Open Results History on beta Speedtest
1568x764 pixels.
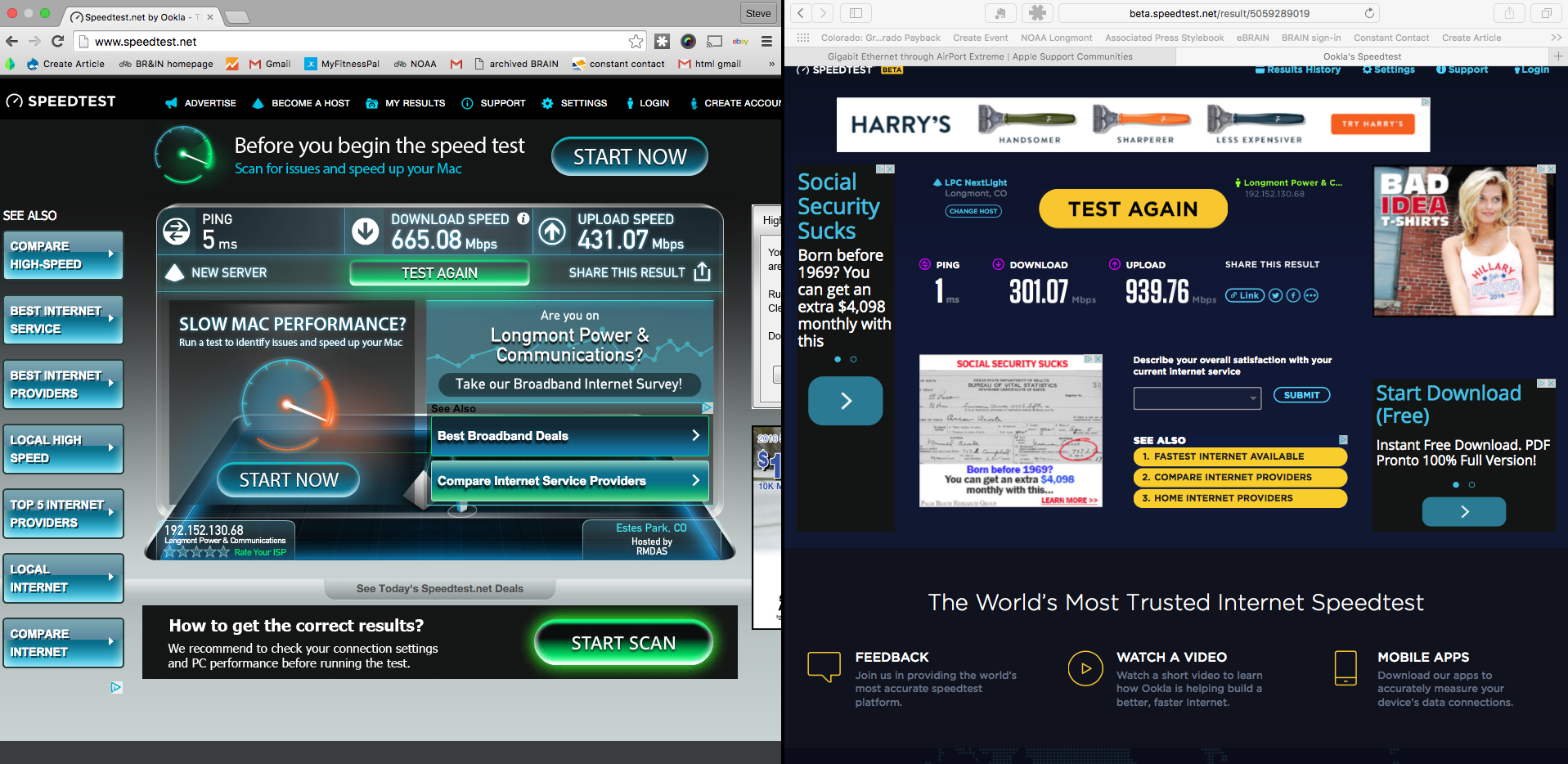point(1298,70)
